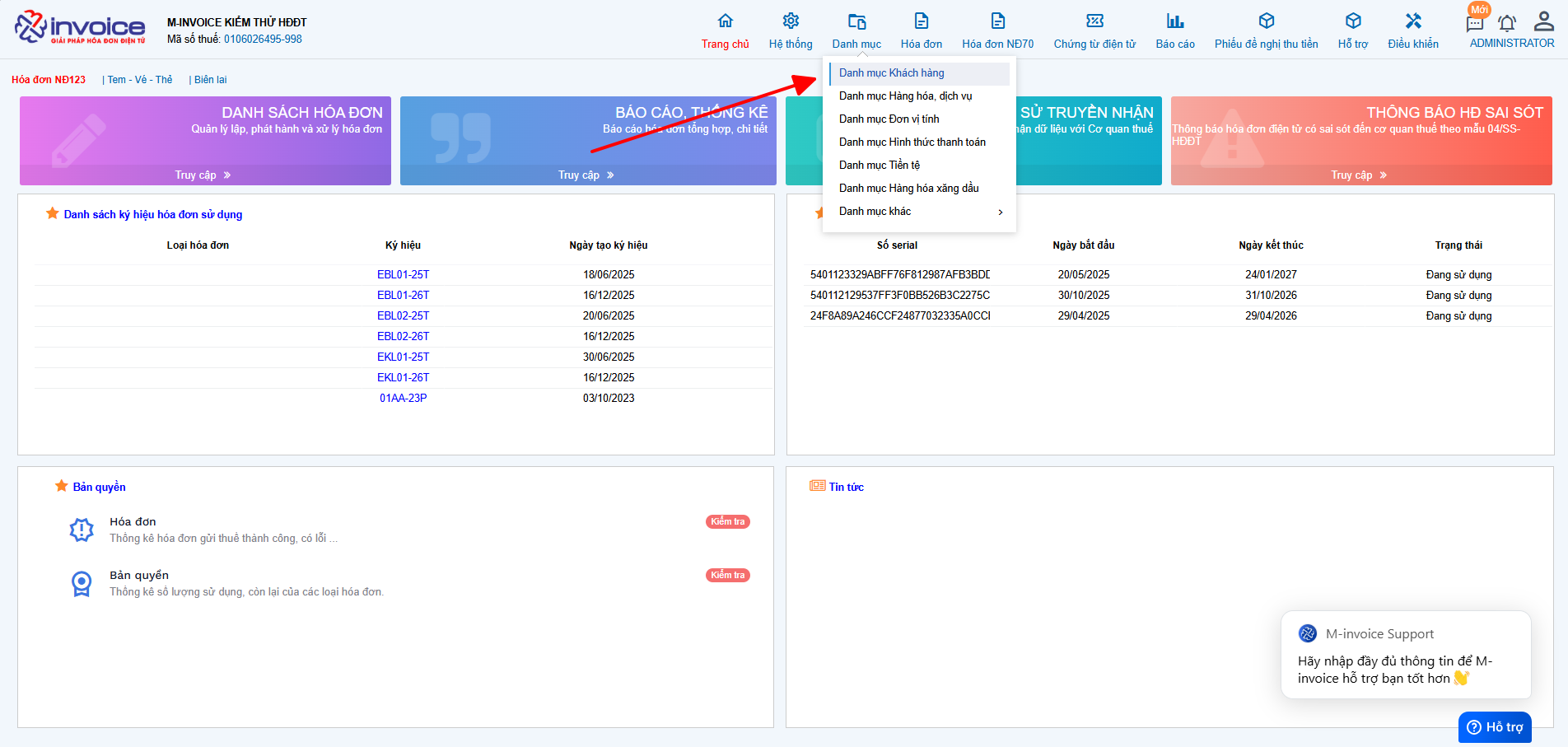Expand the Danh mục khác submenu
The height and width of the screenshot is (747, 1568).
coord(919,212)
